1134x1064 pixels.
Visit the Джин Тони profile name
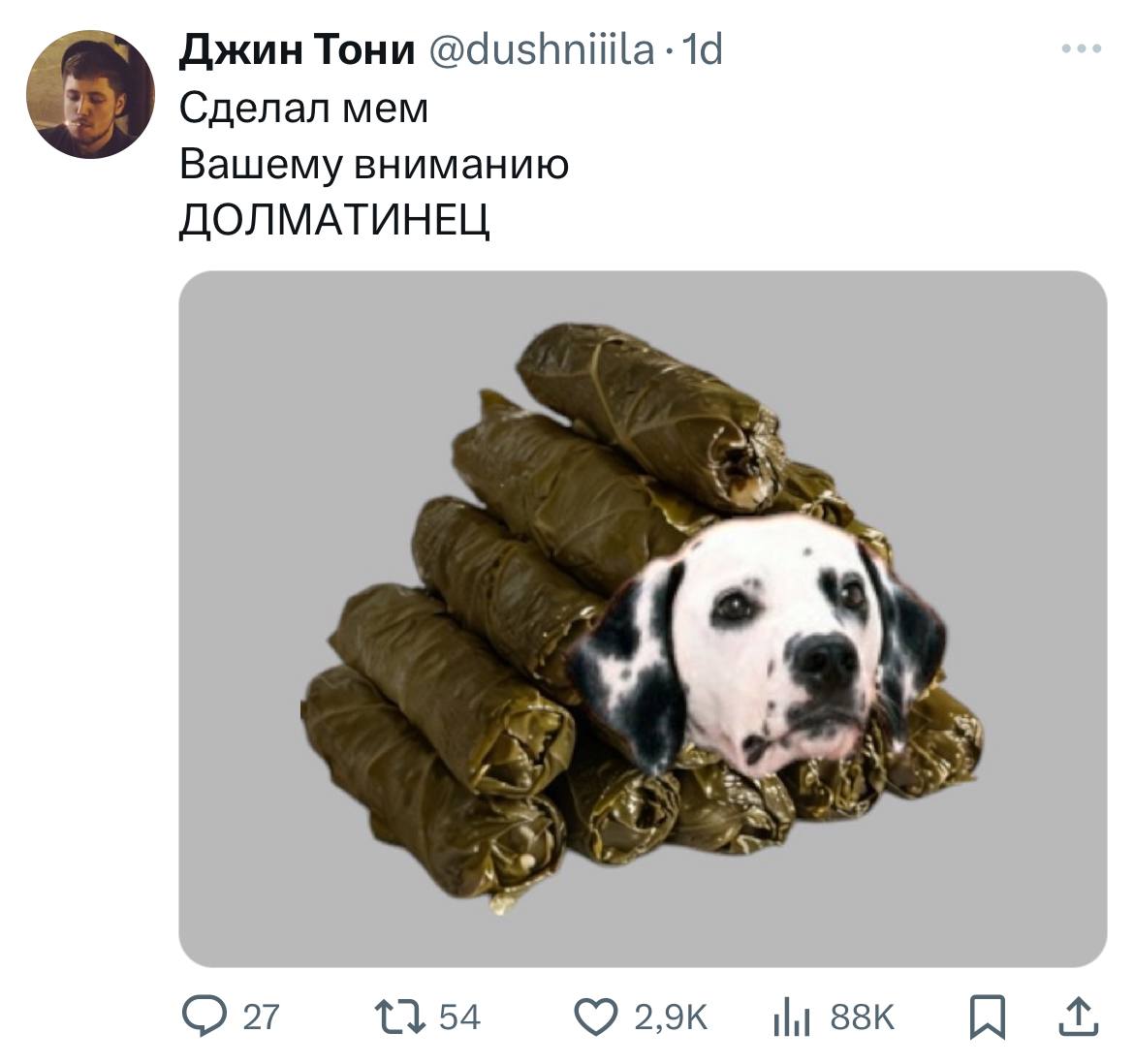pyautogui.click(x=298, y=49)
